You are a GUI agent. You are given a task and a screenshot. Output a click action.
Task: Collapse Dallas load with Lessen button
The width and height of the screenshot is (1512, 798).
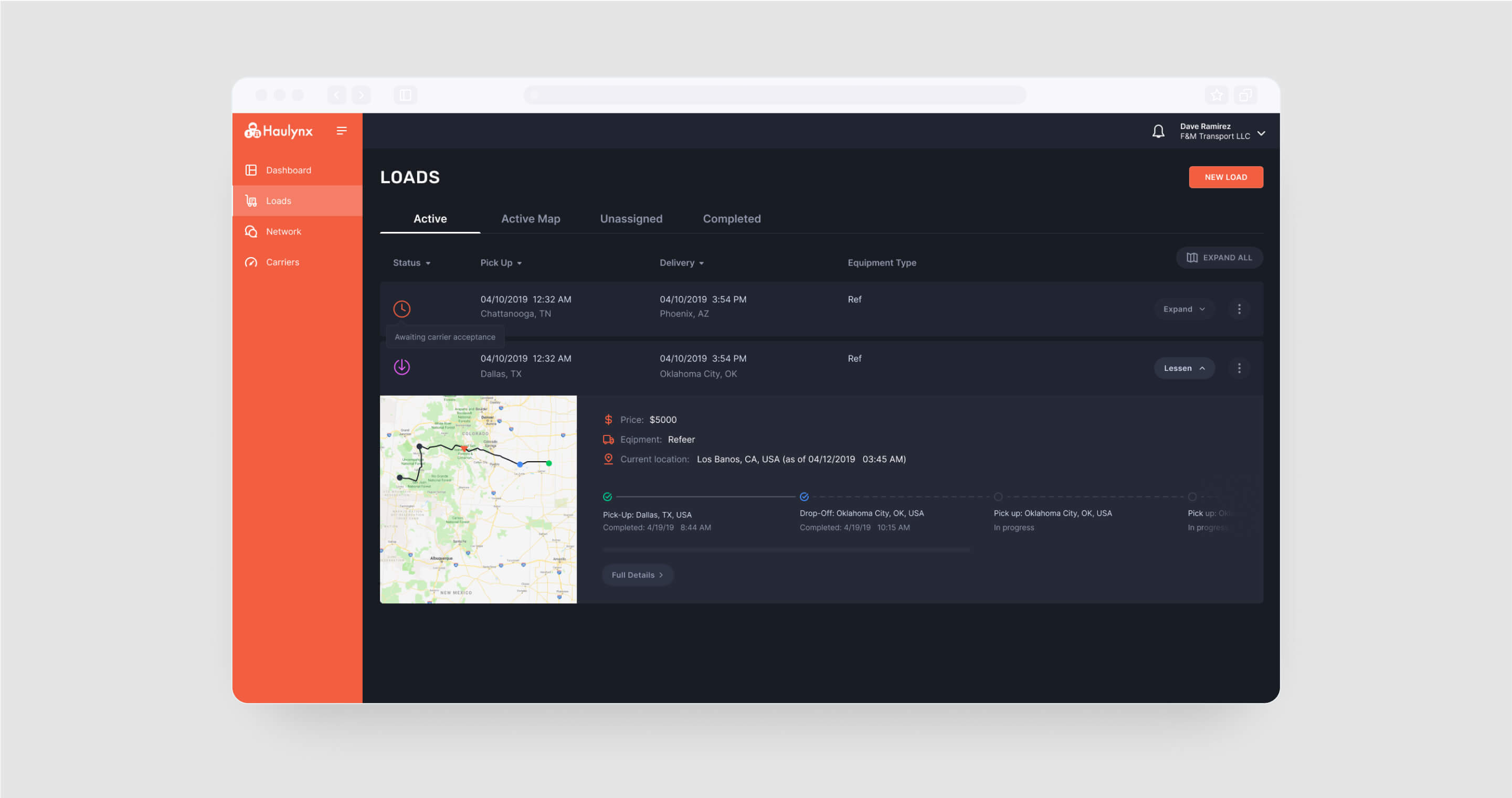click(1183, 368)
